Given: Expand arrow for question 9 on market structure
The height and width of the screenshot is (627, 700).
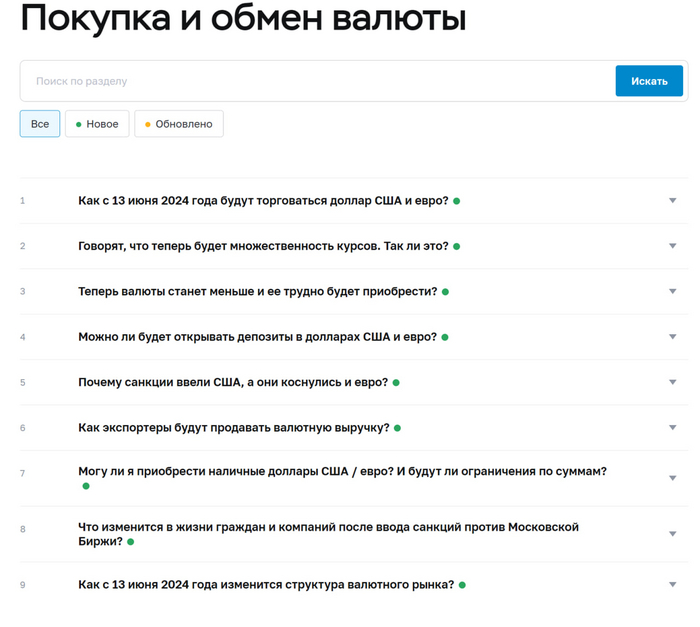Looking at the screenshot, I should pyautogui.click(x=673, y=584).
